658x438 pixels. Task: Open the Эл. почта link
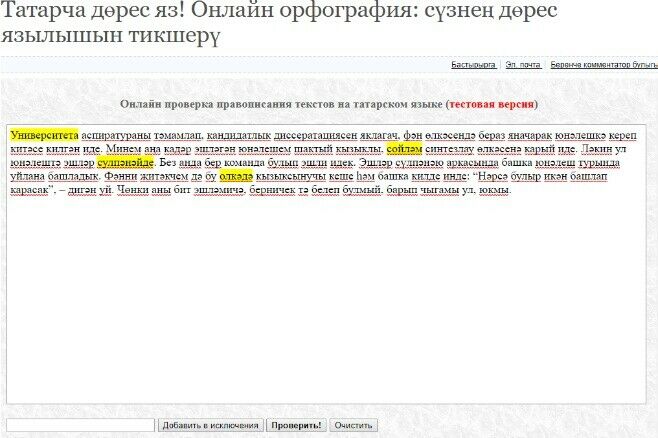tap(522, 64)
